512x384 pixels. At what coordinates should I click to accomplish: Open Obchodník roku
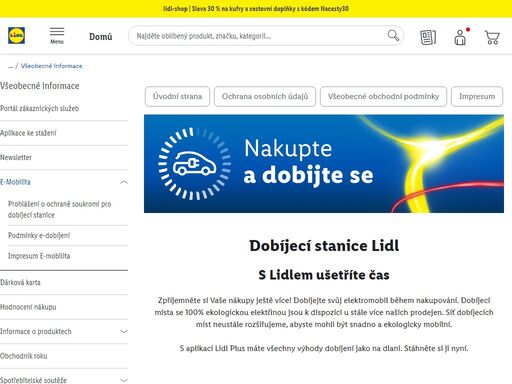[24, 356]
